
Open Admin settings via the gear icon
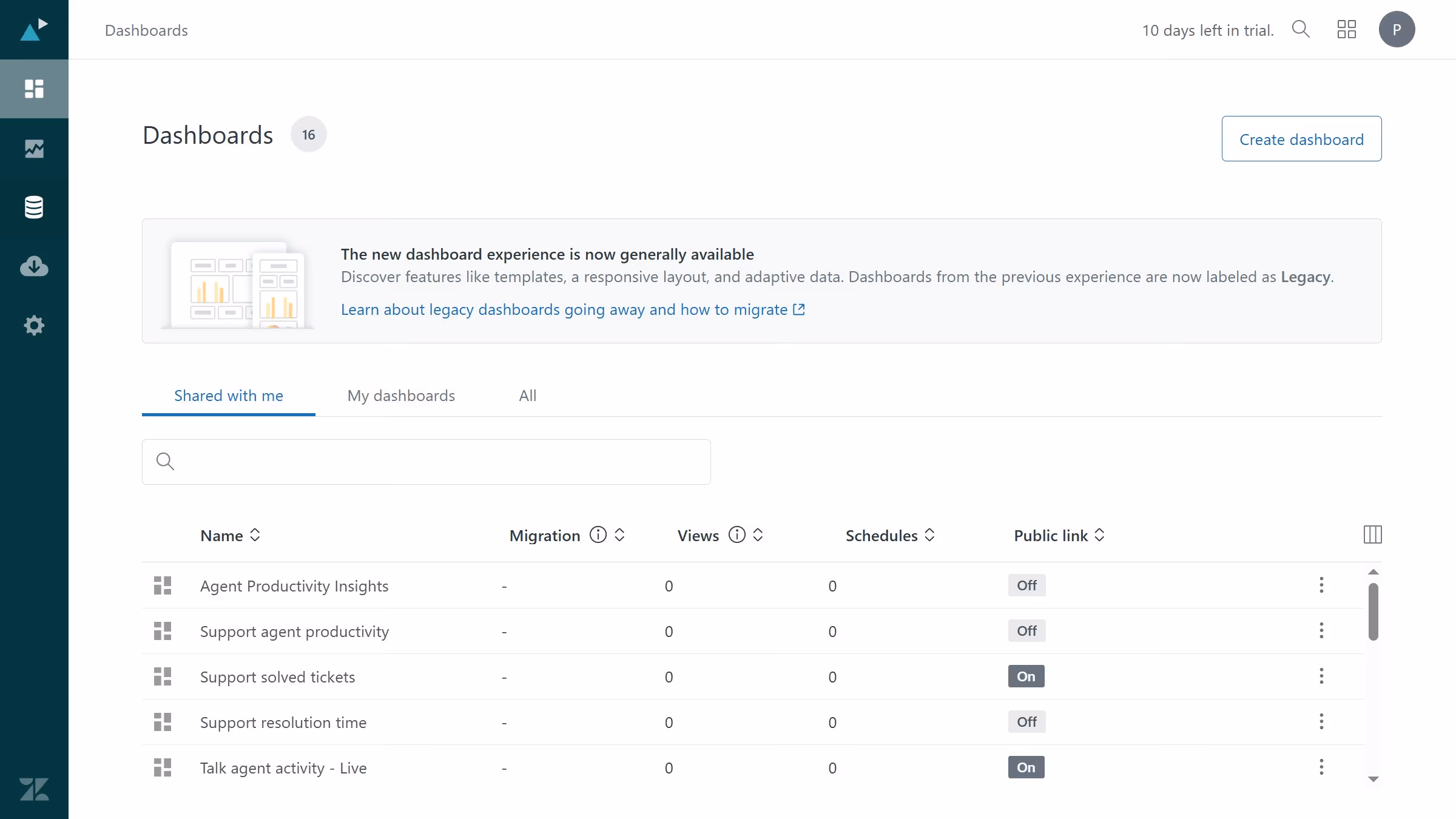click(33, 326)
